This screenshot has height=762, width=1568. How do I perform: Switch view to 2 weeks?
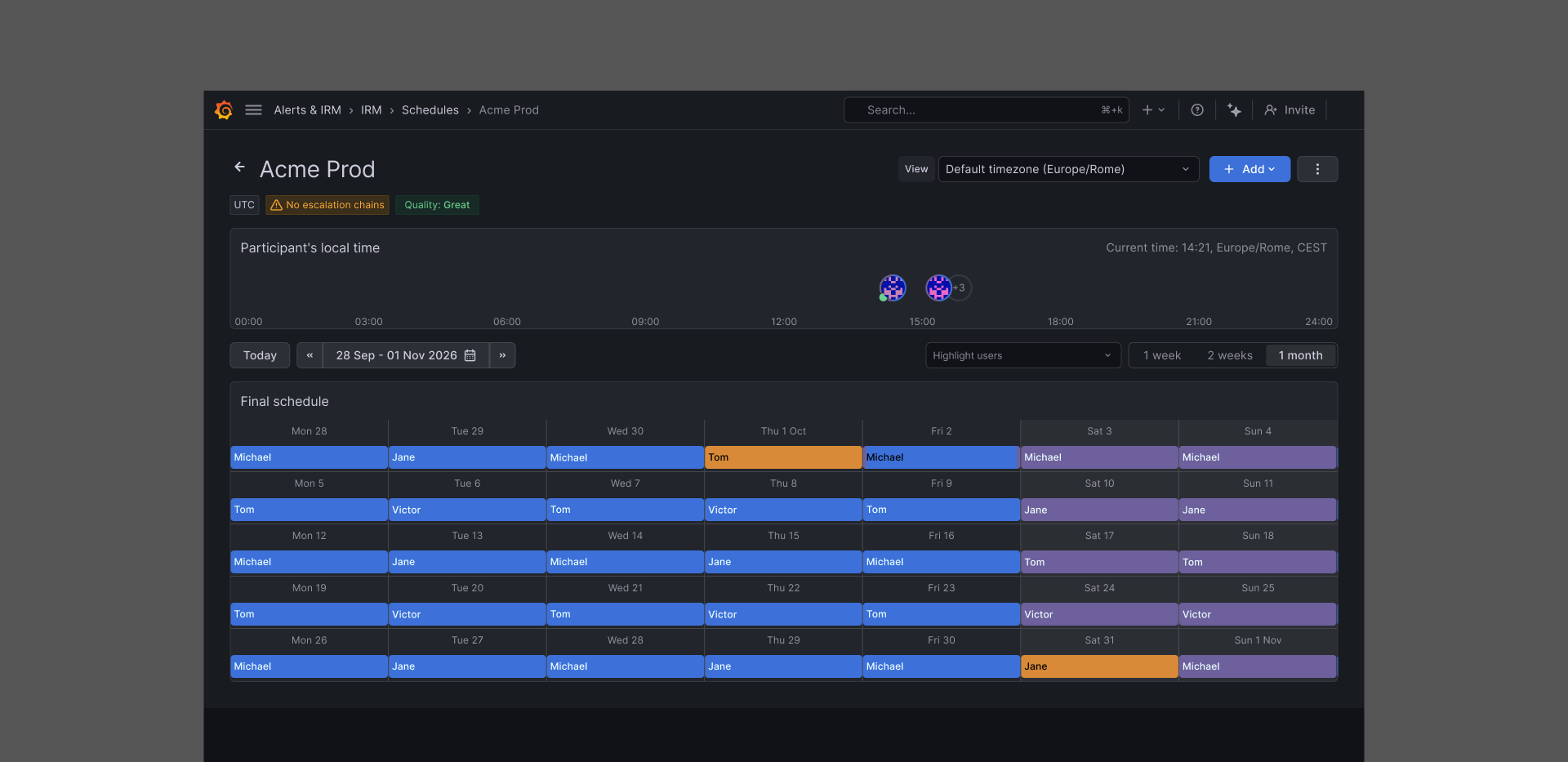(1230, 355)
